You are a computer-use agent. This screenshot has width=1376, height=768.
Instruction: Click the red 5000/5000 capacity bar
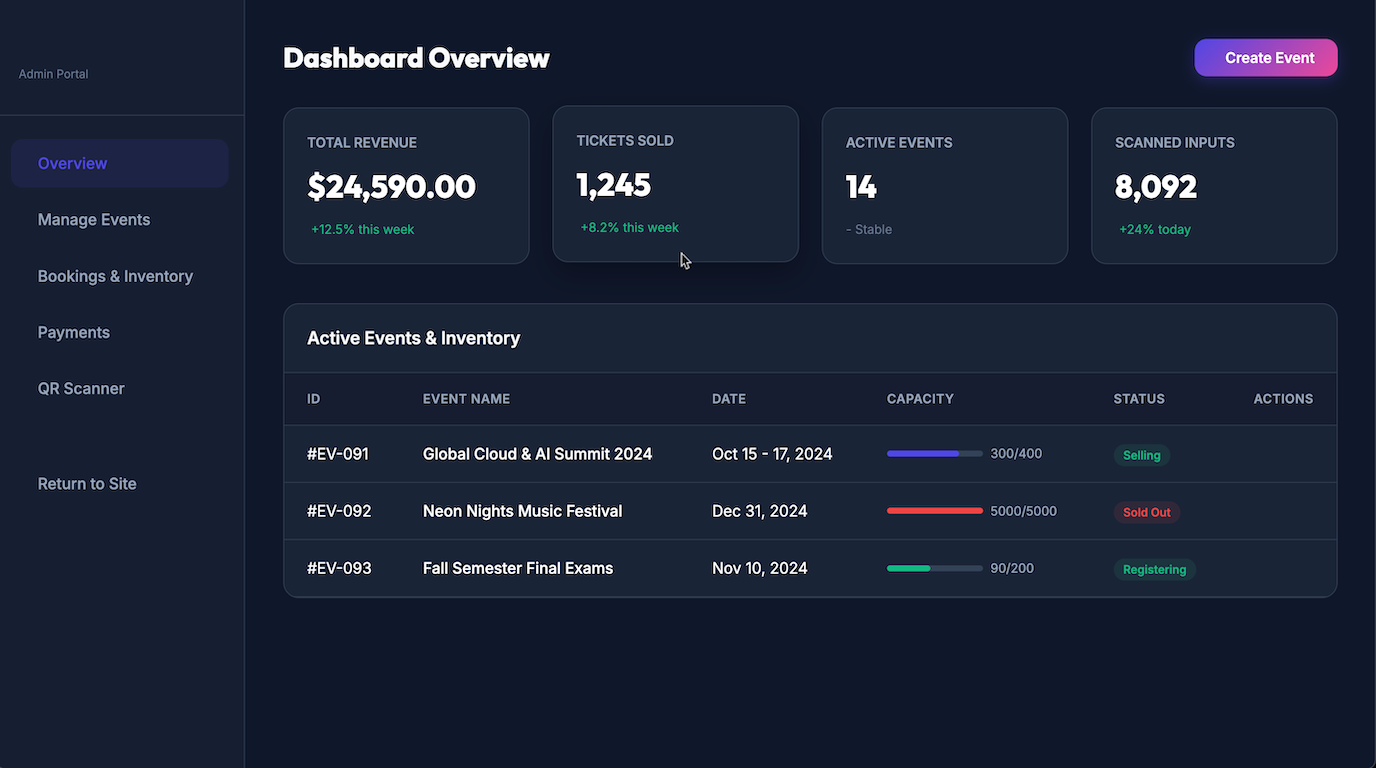point(935,511)
